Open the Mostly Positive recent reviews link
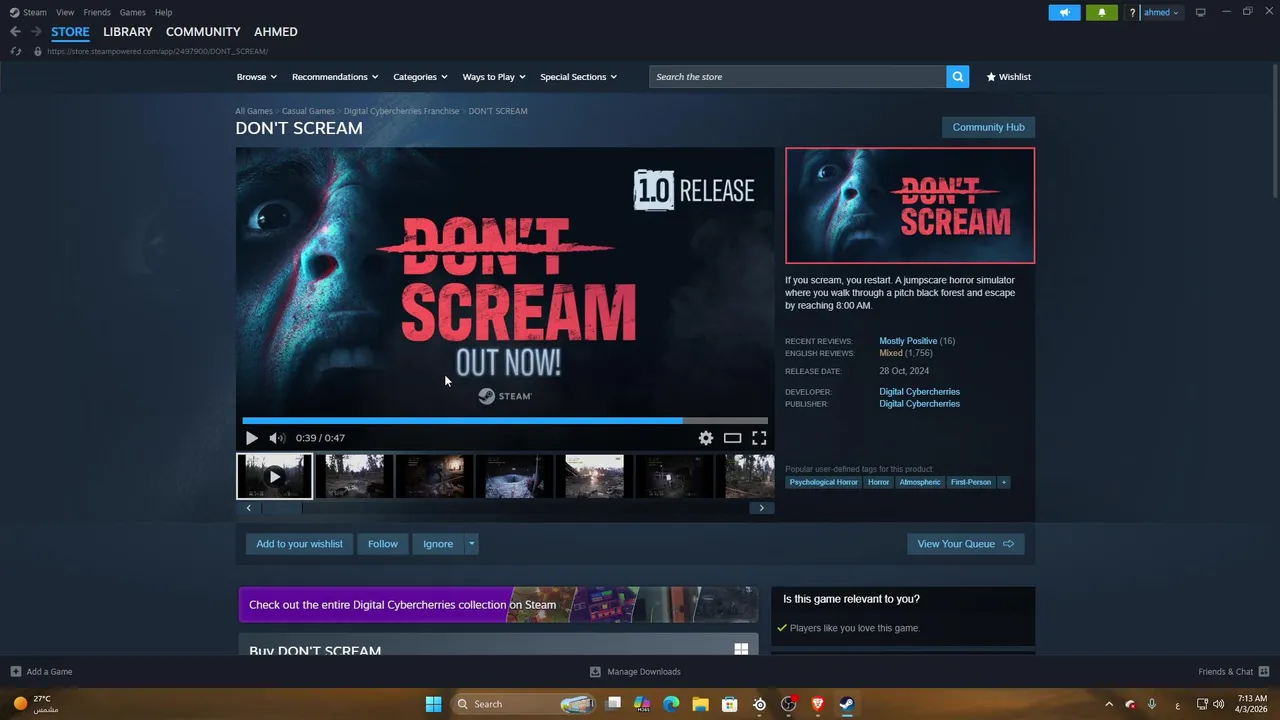The width and height of the screenshot is (1280, 720). coord(908,341)
